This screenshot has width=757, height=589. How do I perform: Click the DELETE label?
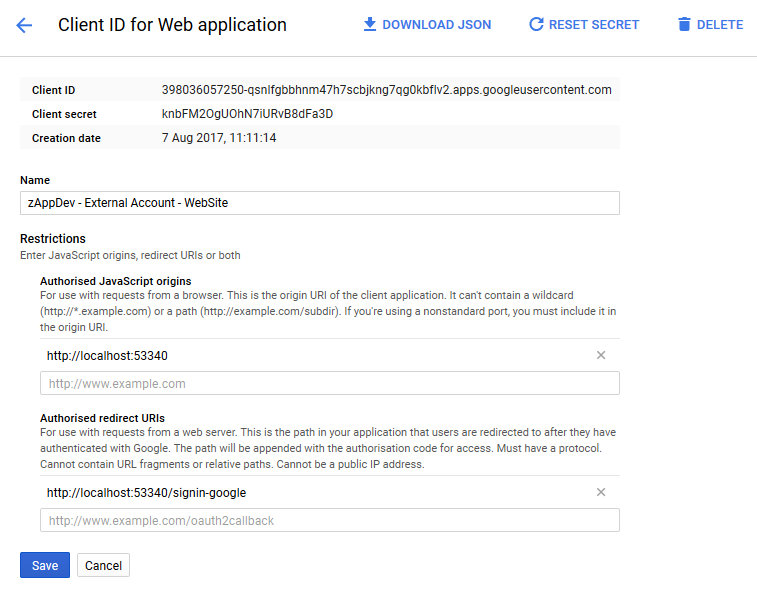pos(720,25)
